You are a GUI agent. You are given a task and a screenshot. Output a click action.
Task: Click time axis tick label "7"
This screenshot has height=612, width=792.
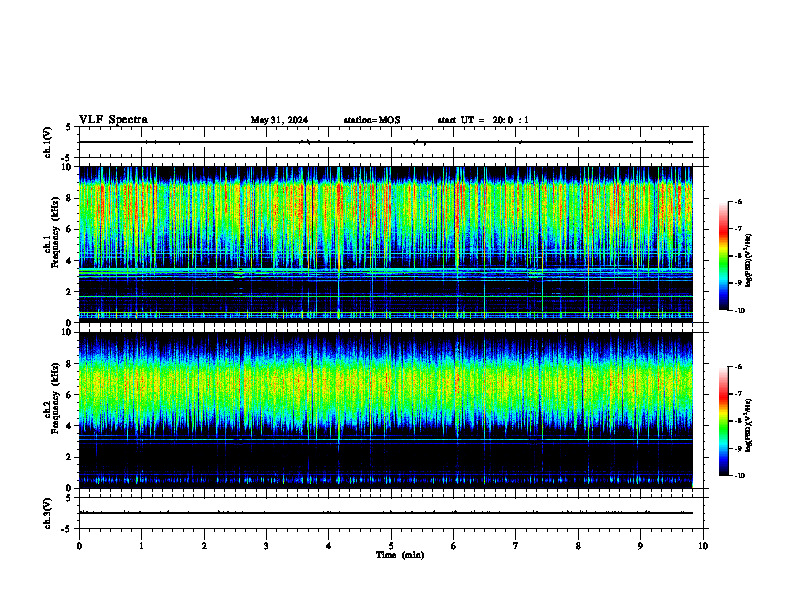click(516, 546)
